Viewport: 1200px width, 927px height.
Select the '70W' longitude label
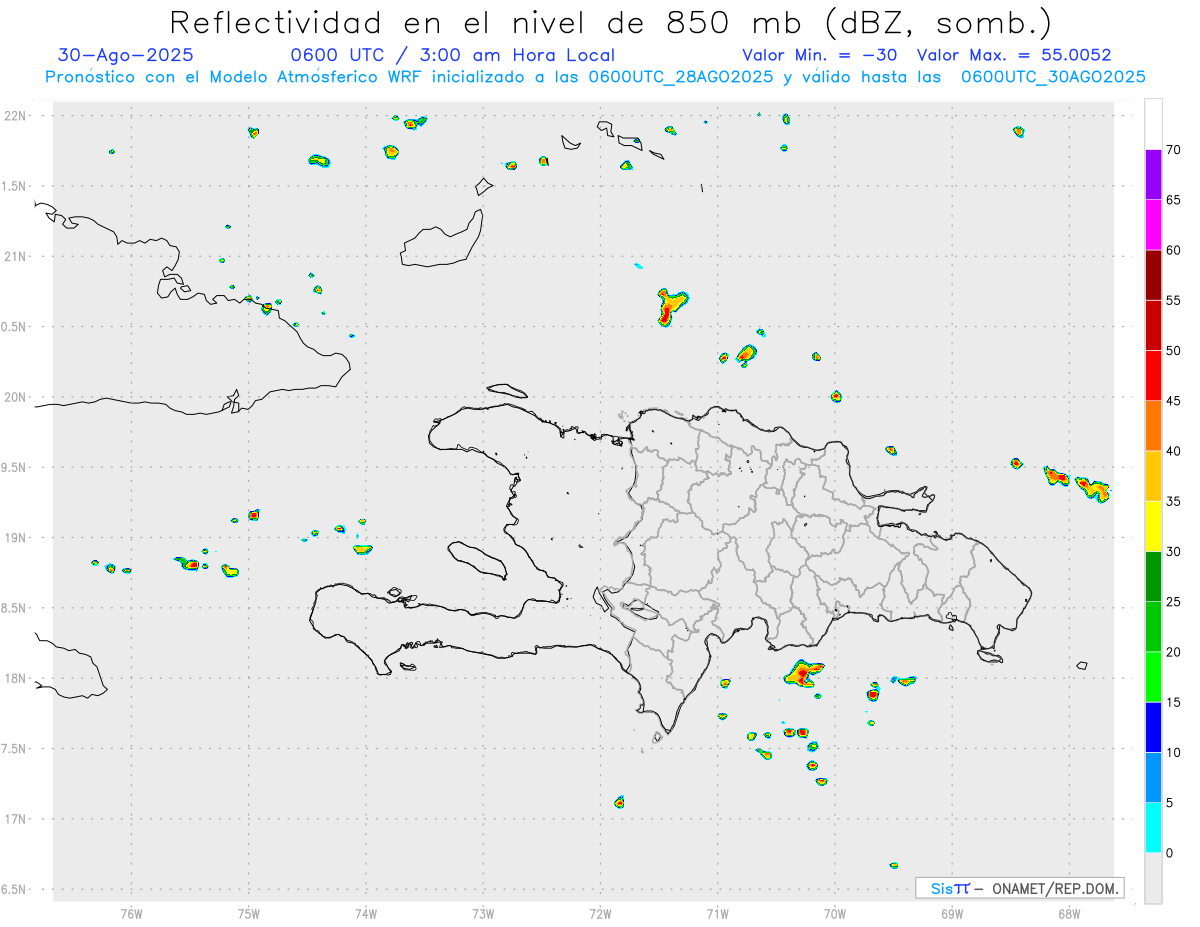point(835,914)
